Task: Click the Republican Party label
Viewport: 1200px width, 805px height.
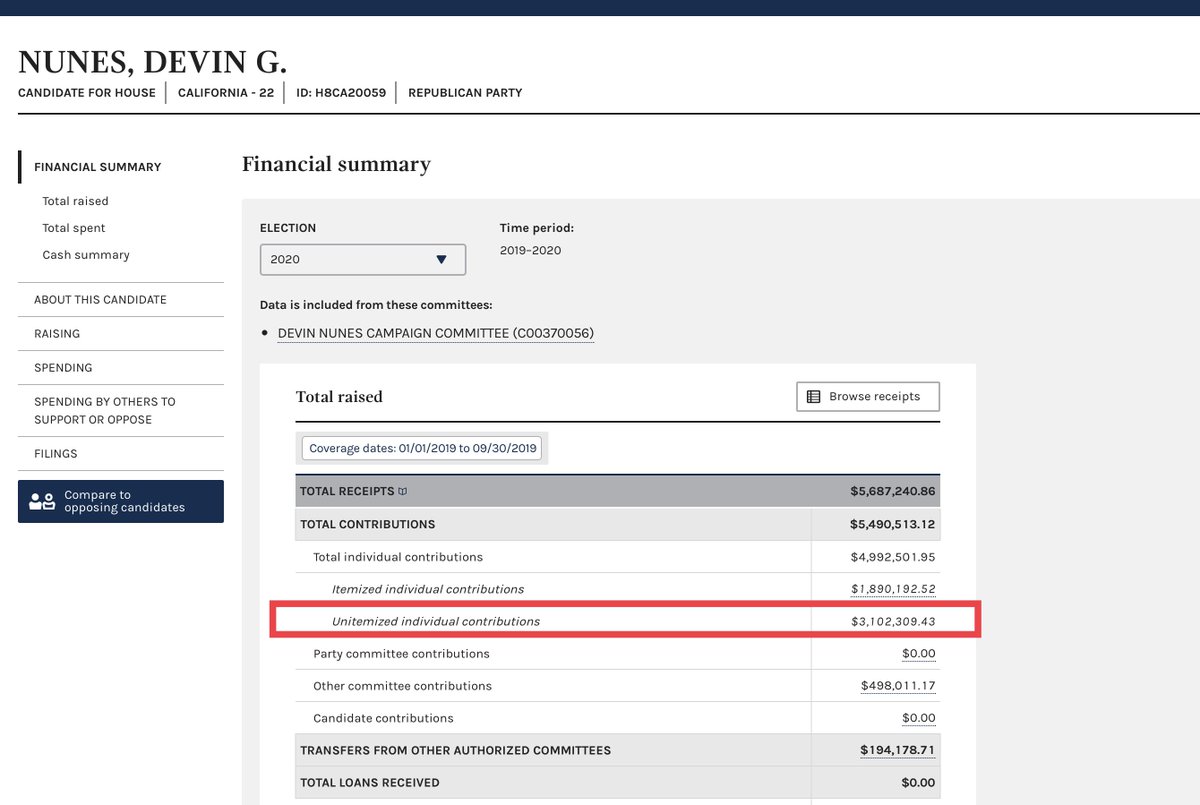Action: click(465, 93)
